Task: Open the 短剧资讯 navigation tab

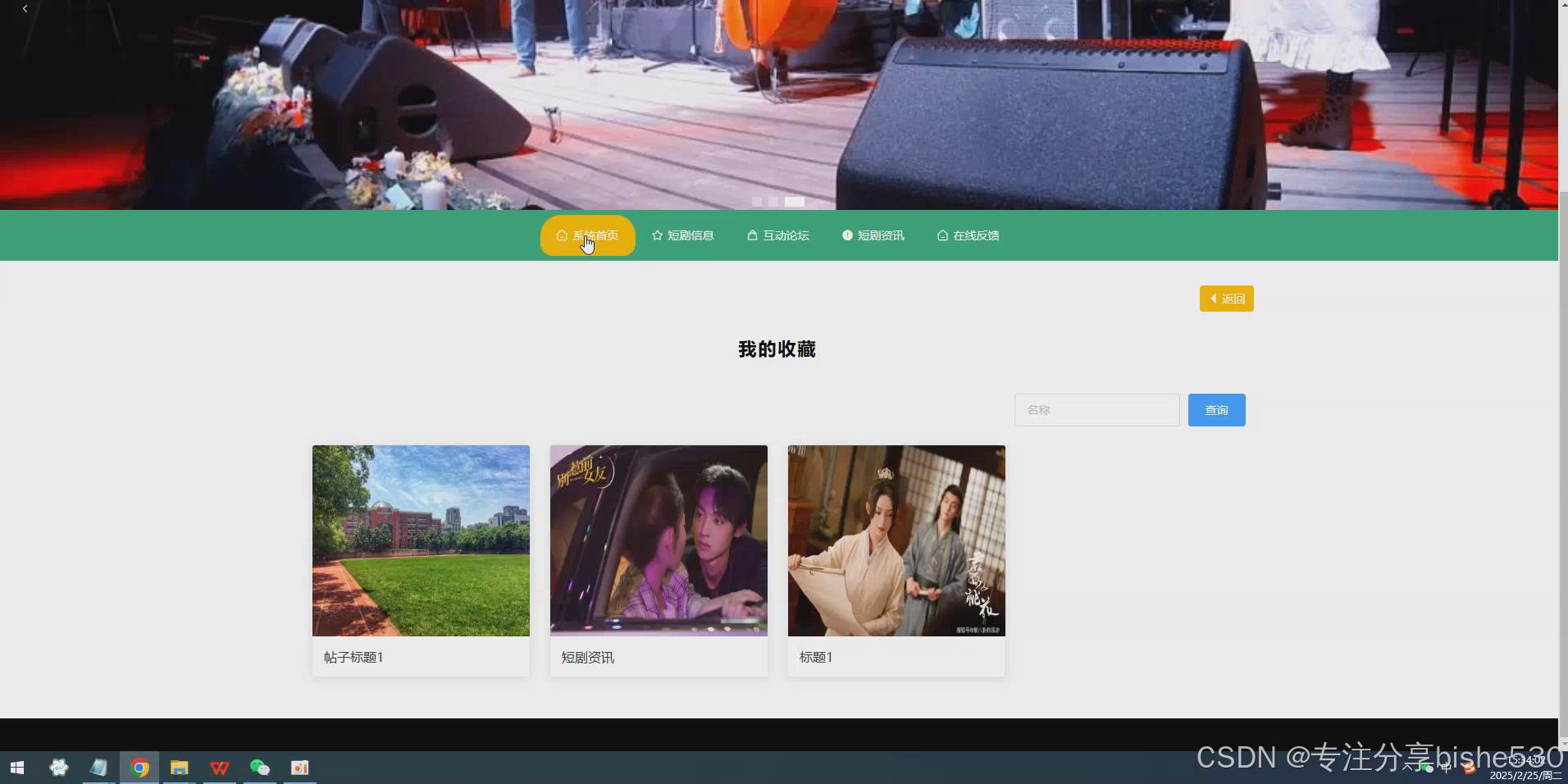Action: tap(873, 235)
